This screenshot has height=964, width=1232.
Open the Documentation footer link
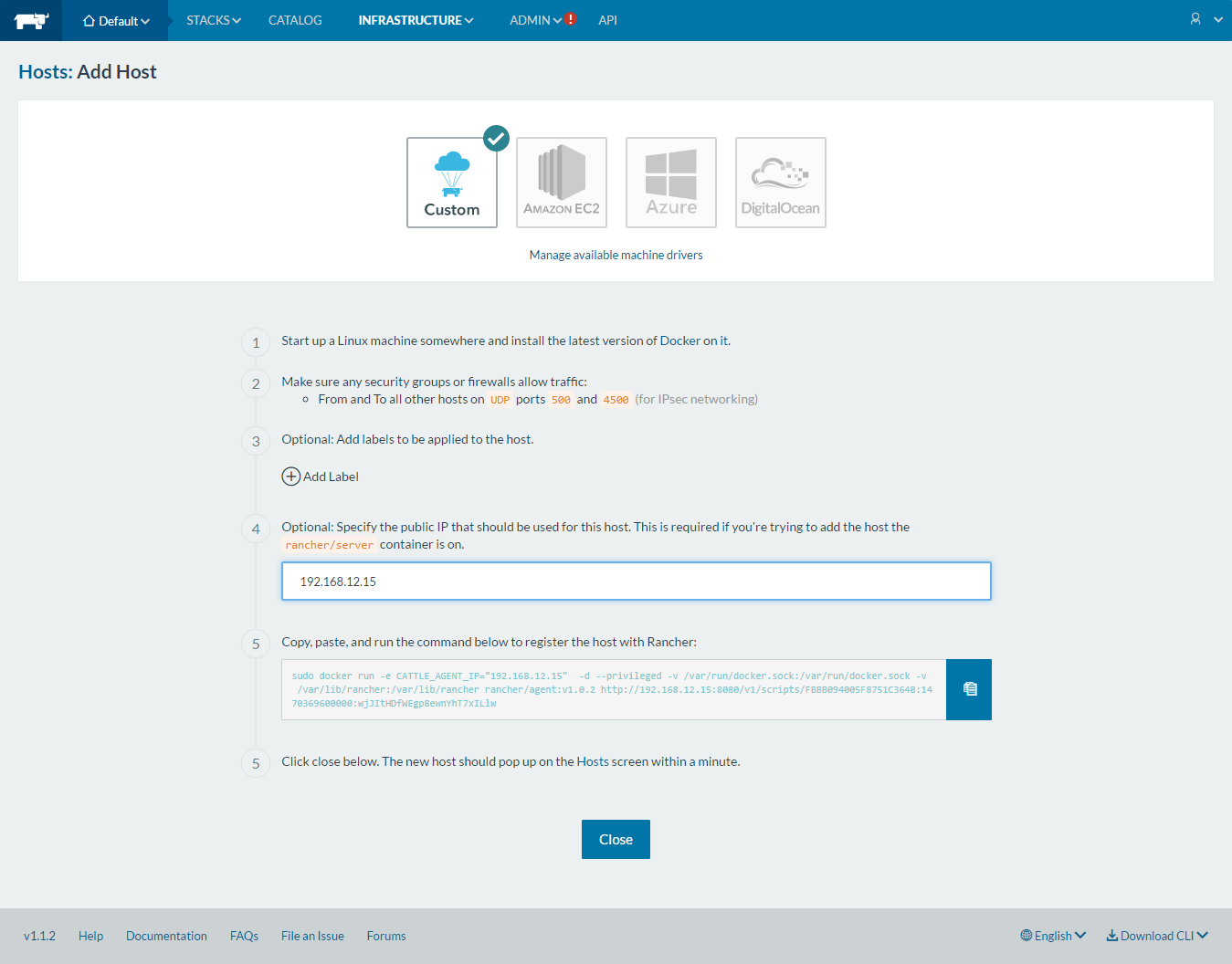pos(166,936)
